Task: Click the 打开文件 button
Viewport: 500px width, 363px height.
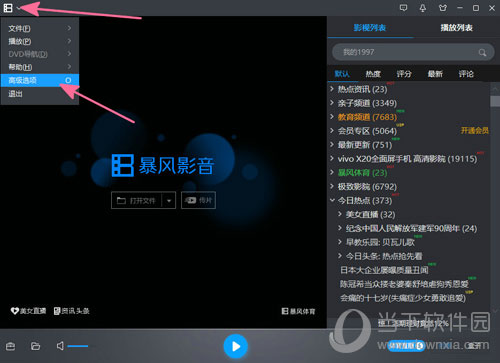Action: (136, 200)
